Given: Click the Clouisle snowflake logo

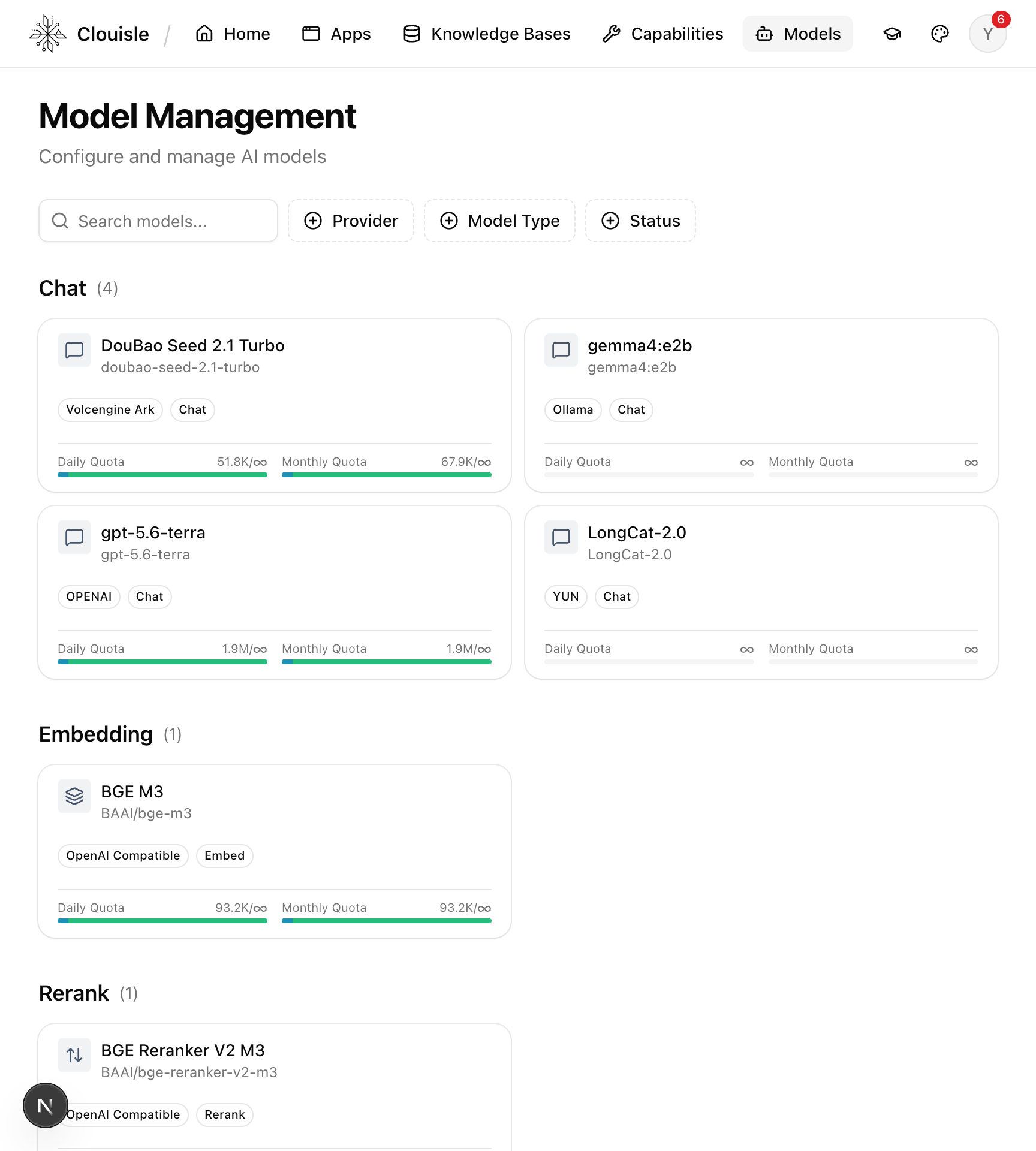Looking at the screenshot, I should click(47, 34).
